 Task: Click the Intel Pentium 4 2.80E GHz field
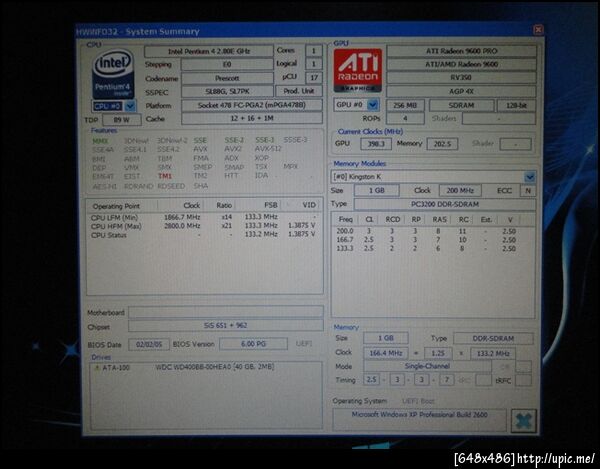coord(209,51)
